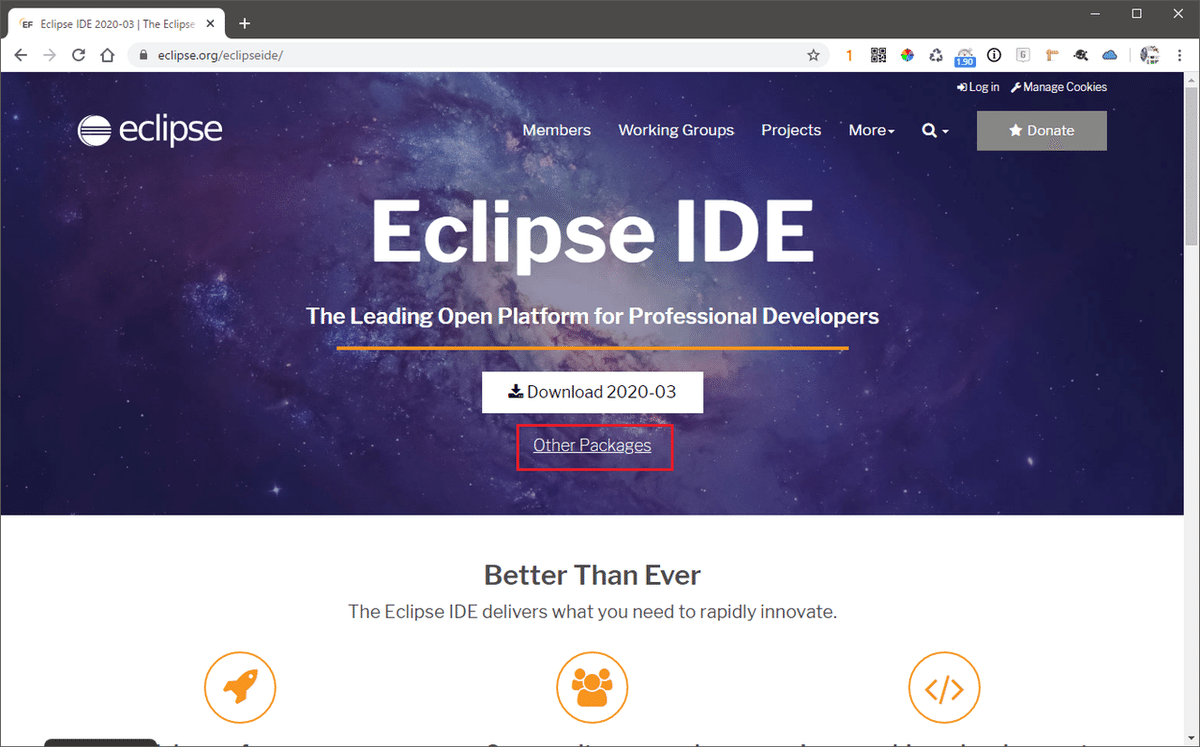Click the Download 2020-03 button

(x=592, y=392)
